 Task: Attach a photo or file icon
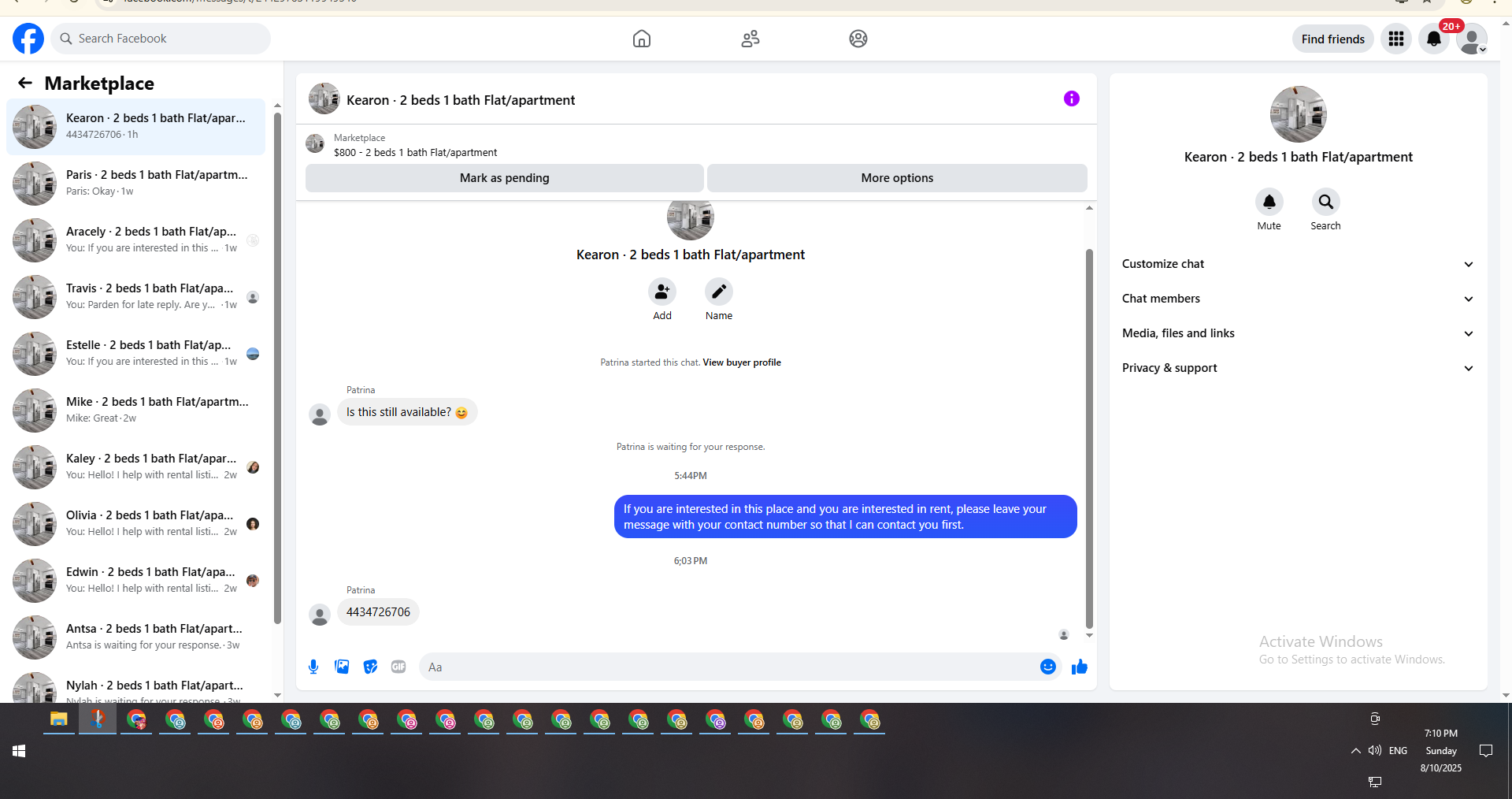(x=342, y=667)
